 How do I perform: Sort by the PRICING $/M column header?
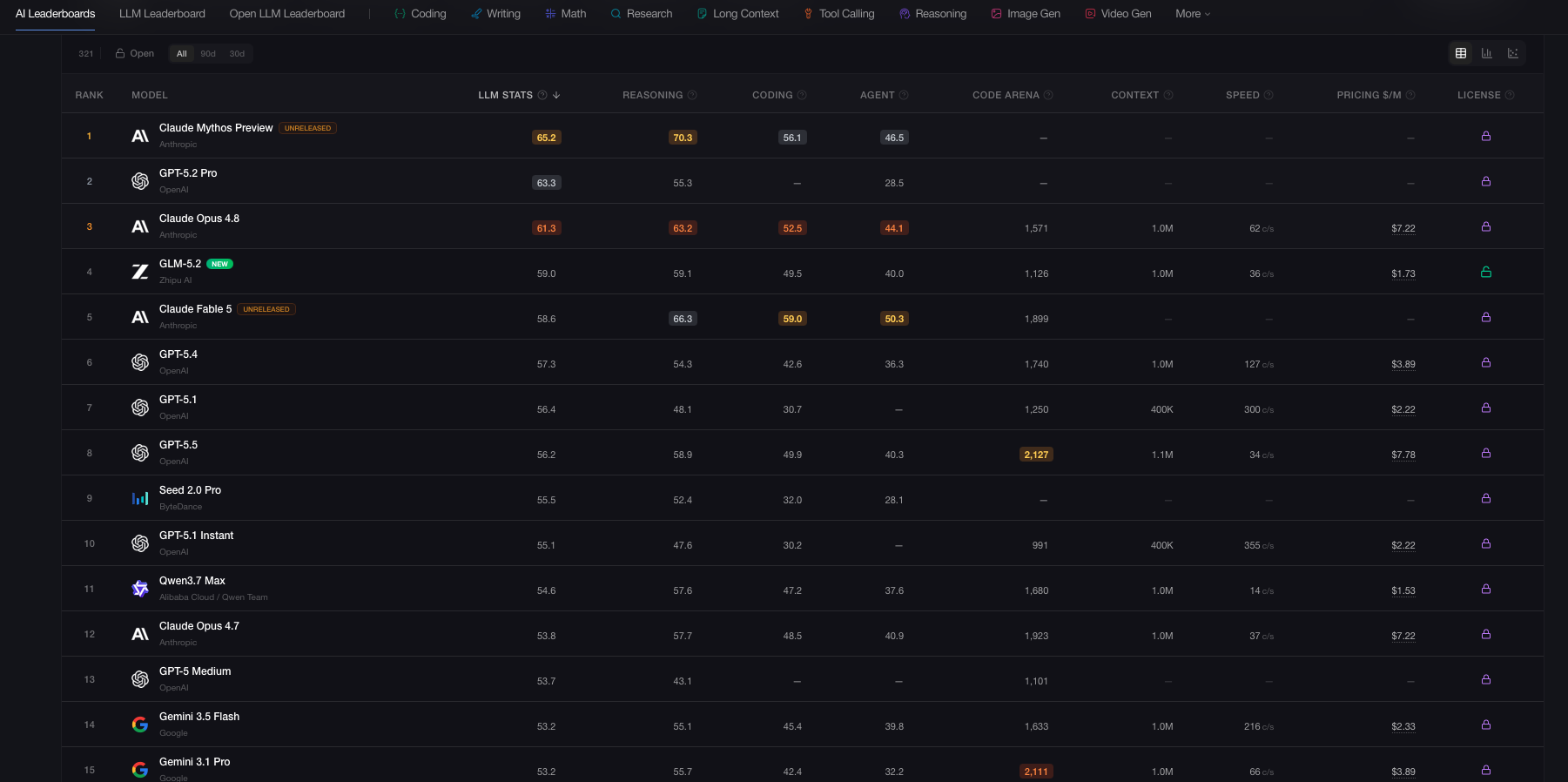pos(1369,95)
